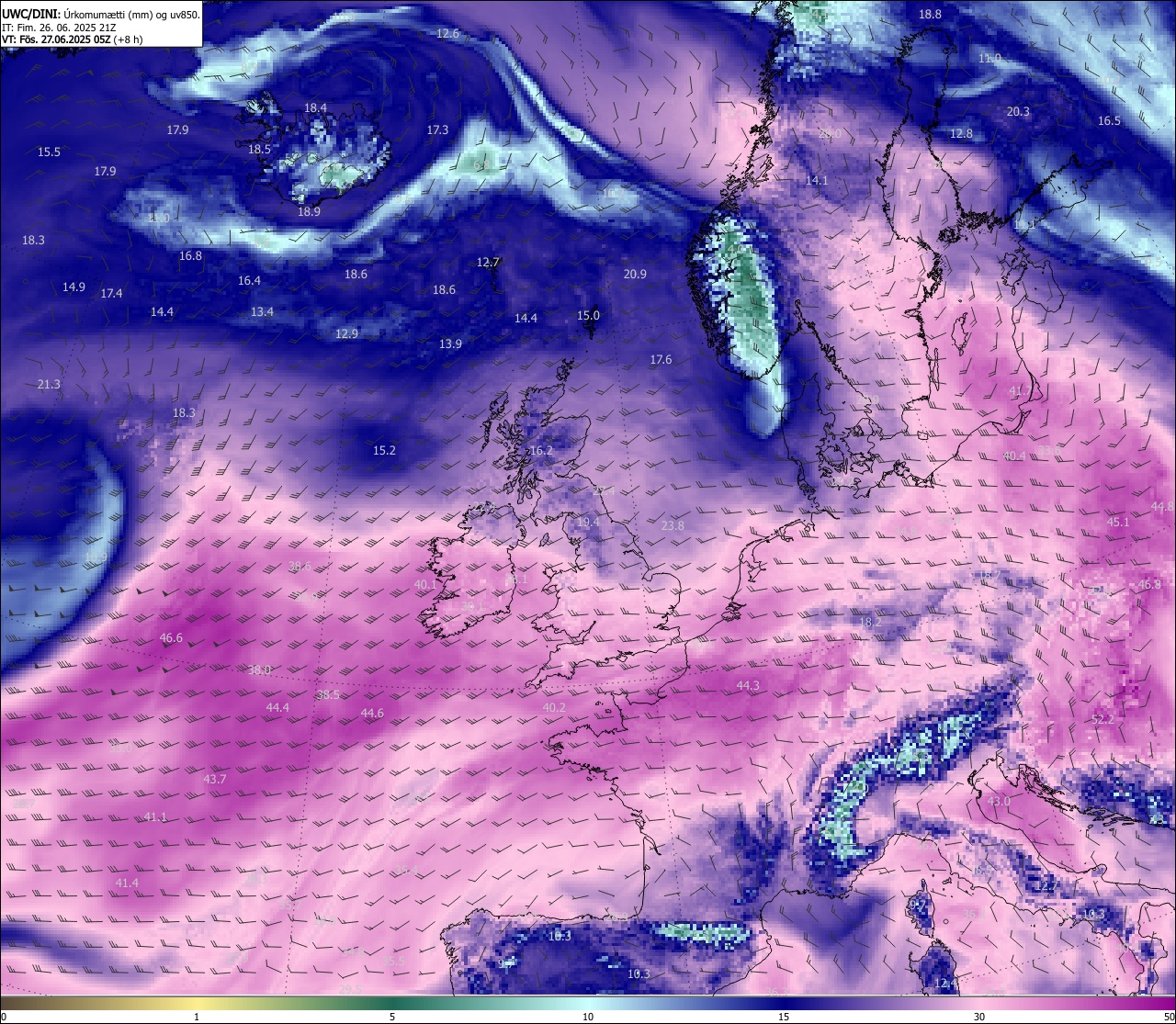The image size is (1176, 1024).
Task: Select the 20.9 map value
Action: [x=635, y=275]
